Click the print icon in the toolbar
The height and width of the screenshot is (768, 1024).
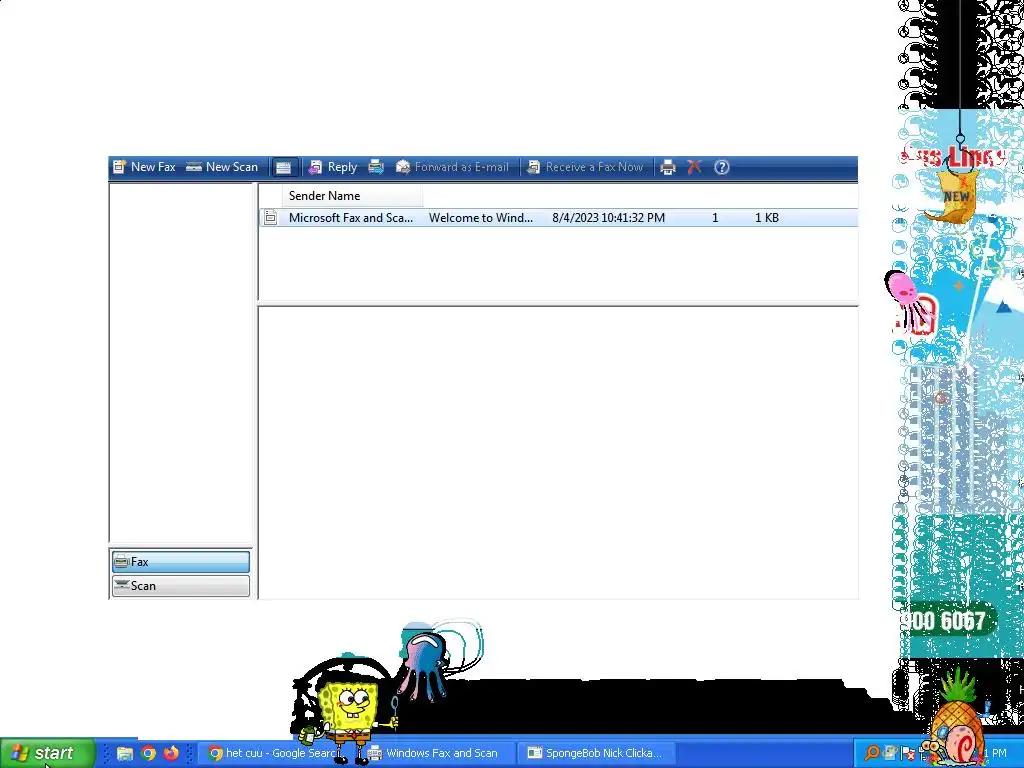click(x=667, y=167)
